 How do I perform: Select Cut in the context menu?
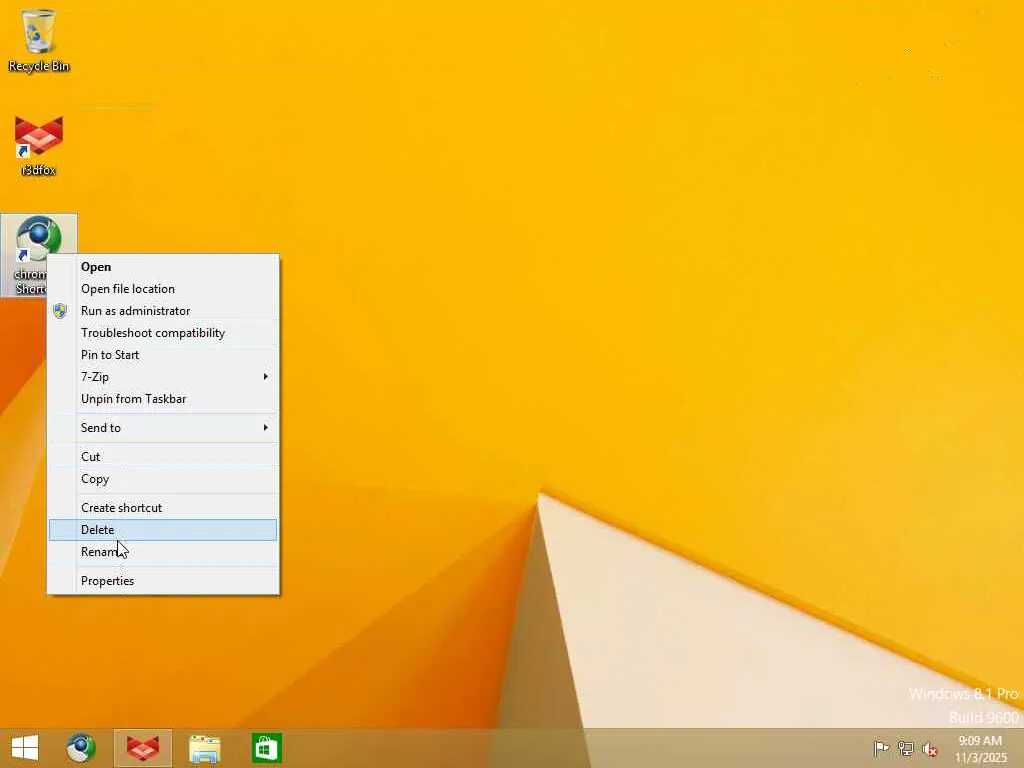point(163,456)
